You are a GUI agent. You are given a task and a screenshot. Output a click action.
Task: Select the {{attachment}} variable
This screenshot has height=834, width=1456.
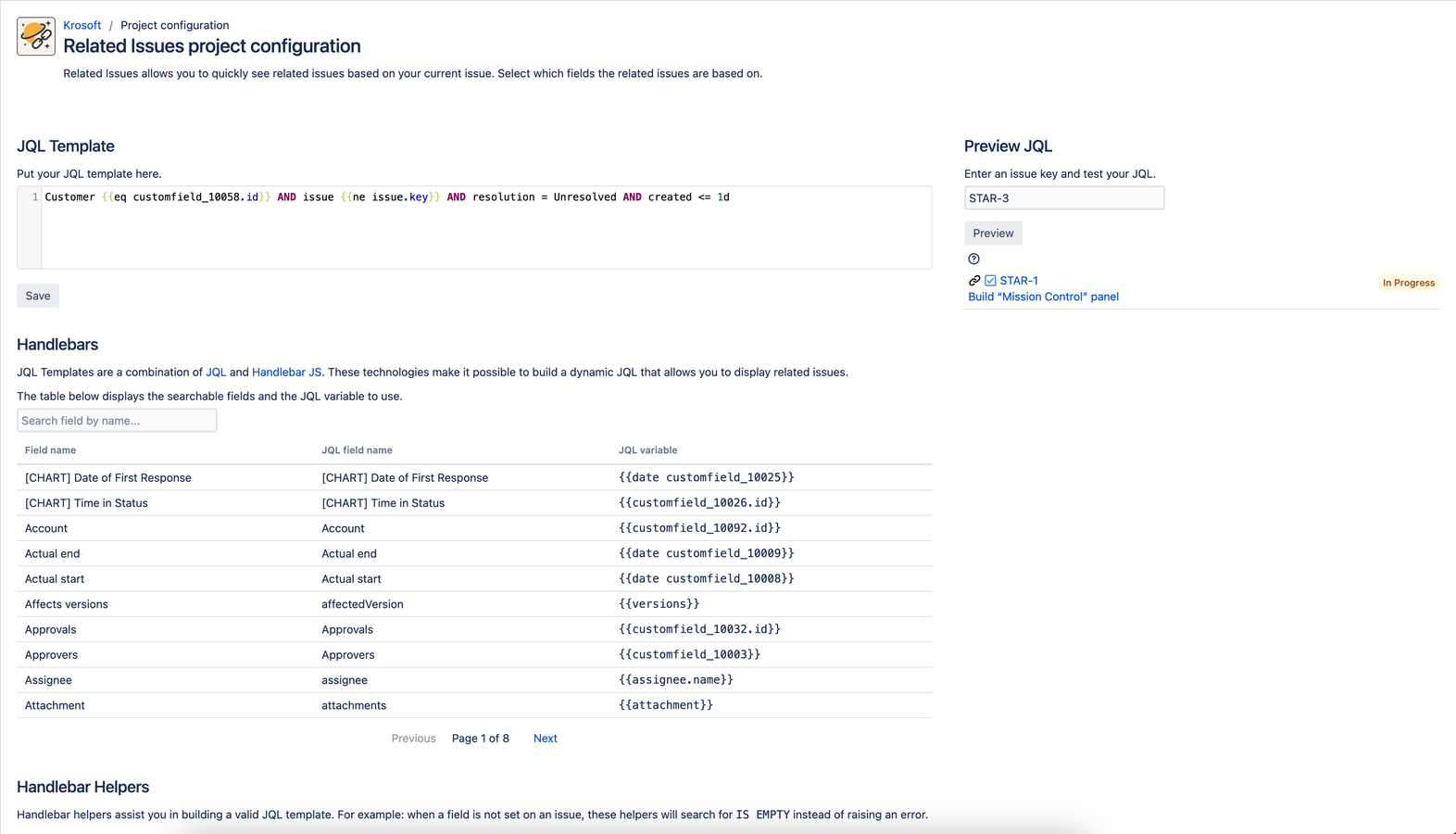point(666,705)
